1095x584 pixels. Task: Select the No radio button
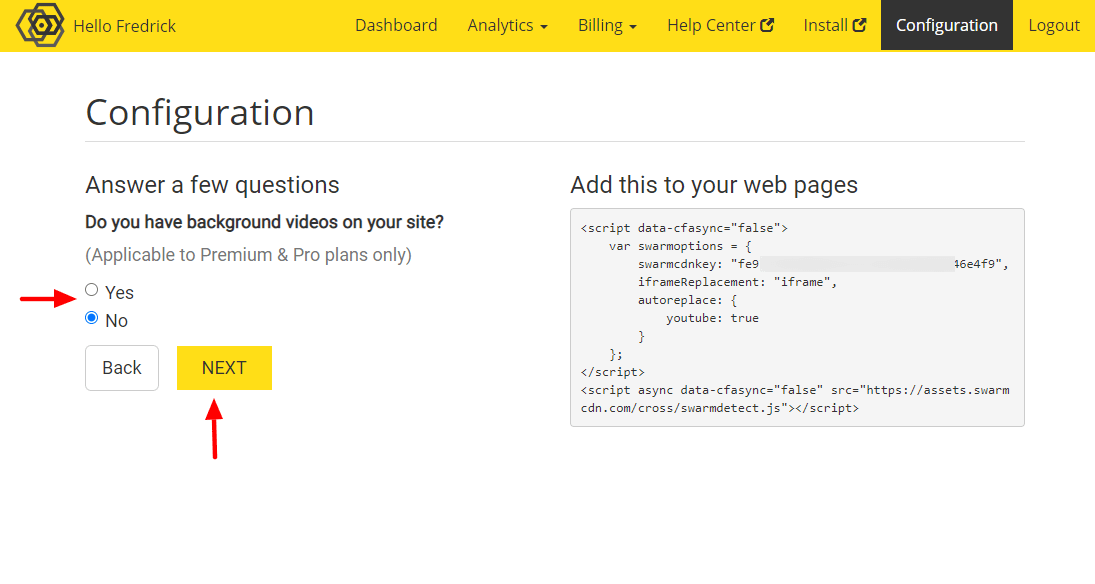pyautogui.click(x=91, y=318)
